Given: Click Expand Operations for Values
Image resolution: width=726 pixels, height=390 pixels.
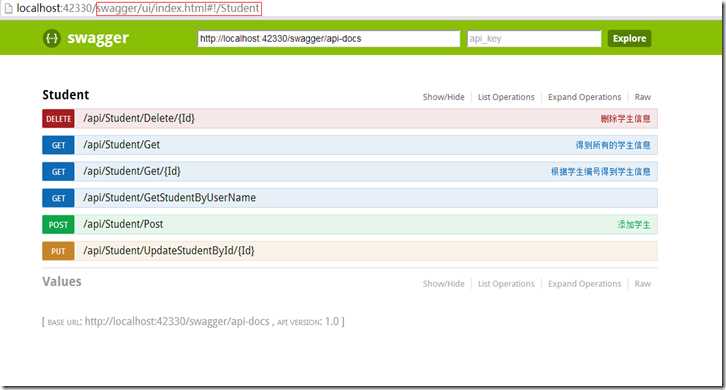Looking at the screenshot, I should coord(584,283).
